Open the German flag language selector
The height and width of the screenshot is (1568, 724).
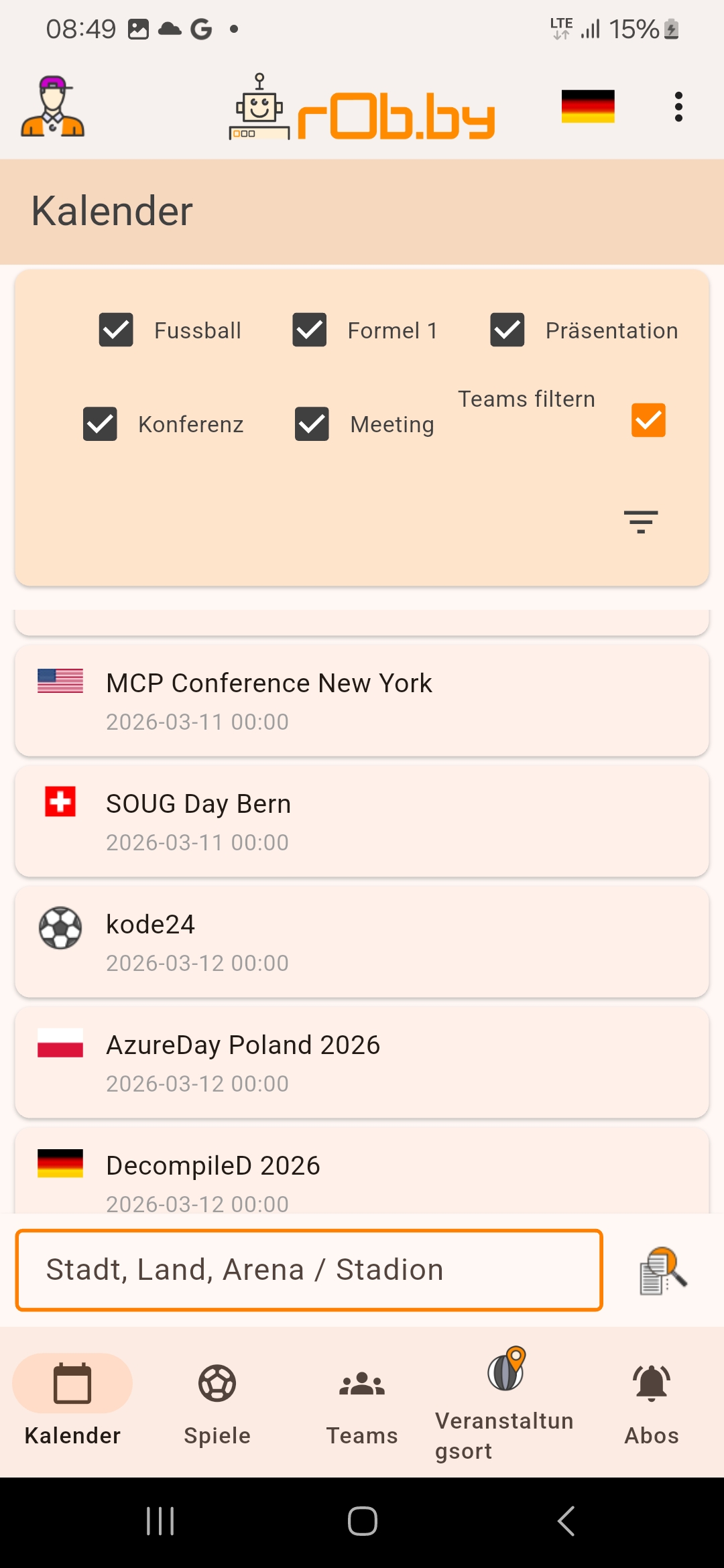pos(588,107)
